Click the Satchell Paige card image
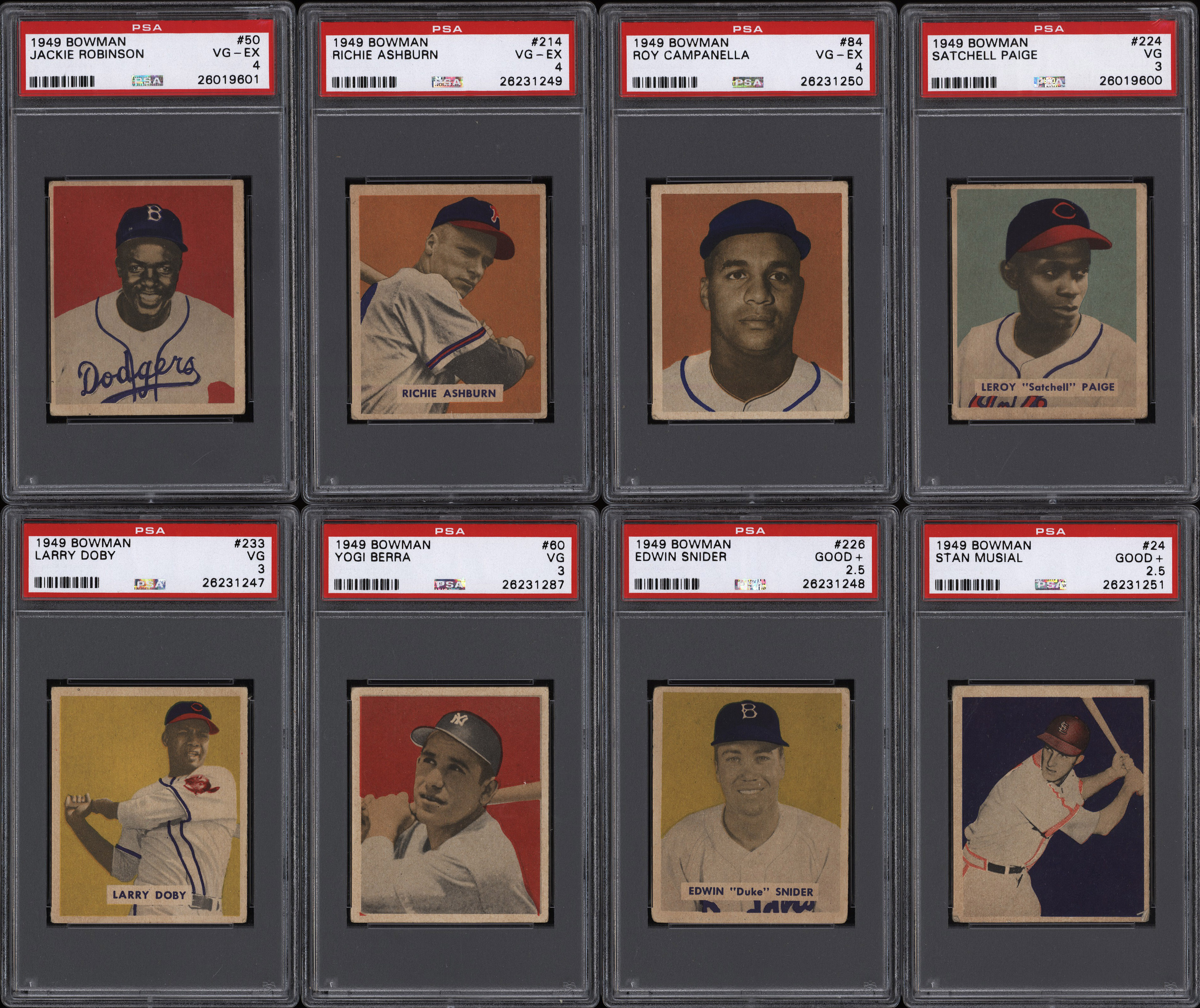This screenshot has width=1200, height=1008. pos(1049,302)
